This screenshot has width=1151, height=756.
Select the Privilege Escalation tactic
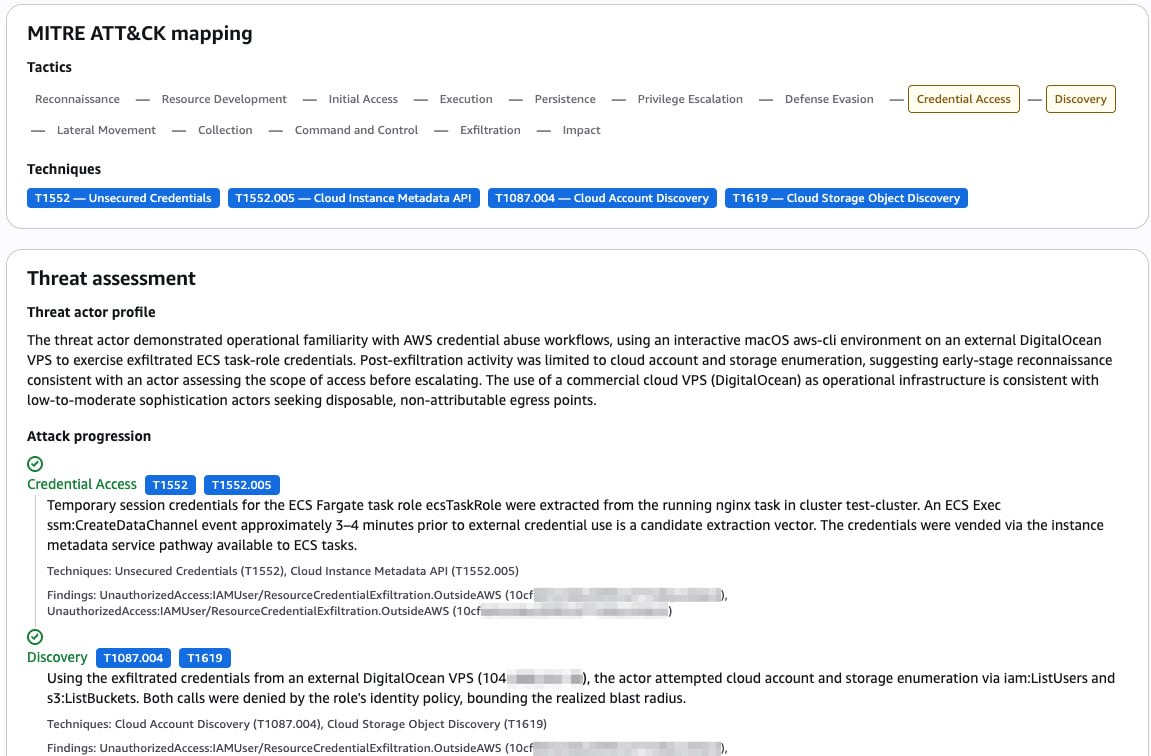pyautogui.click(x=690, y=99)
